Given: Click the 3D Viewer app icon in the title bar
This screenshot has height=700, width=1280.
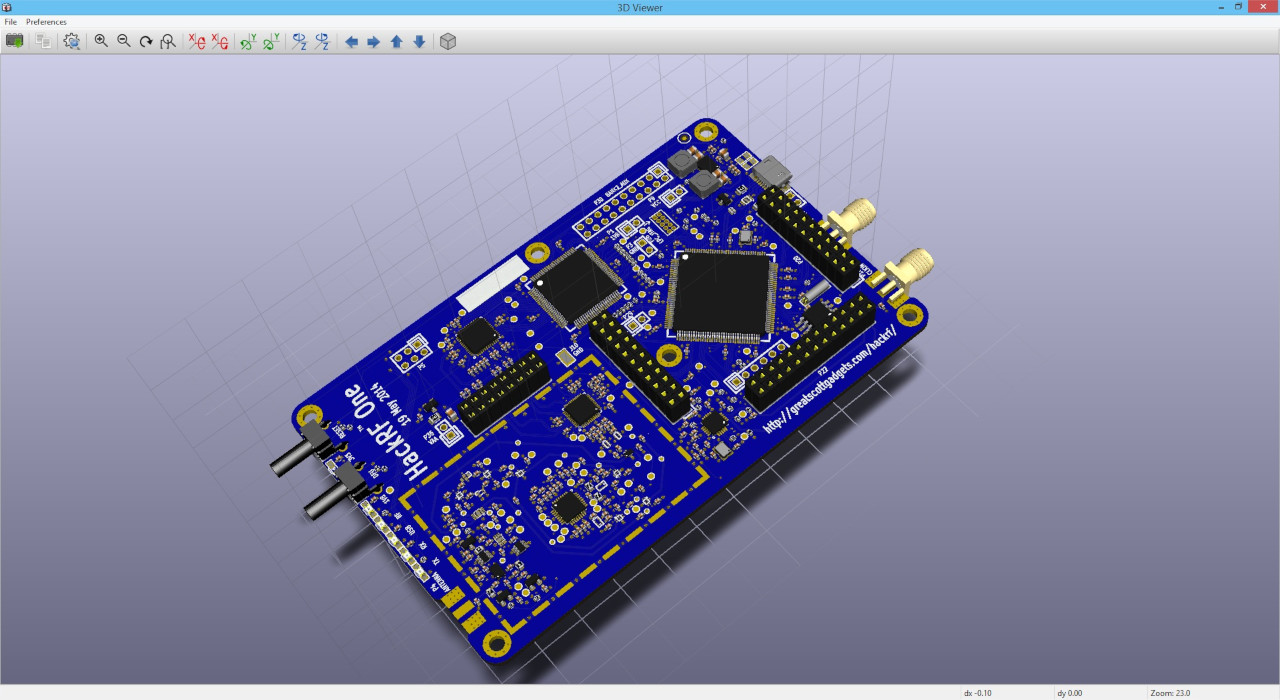Looking at the screenshot, I should click(x=8, y=7).
